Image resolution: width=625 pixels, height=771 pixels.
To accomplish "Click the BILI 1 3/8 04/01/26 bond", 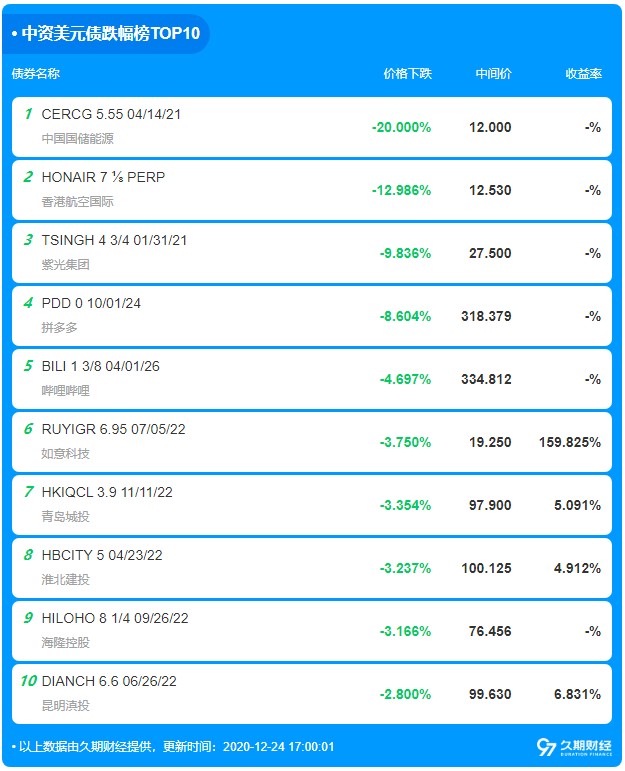I will (100, 366).
